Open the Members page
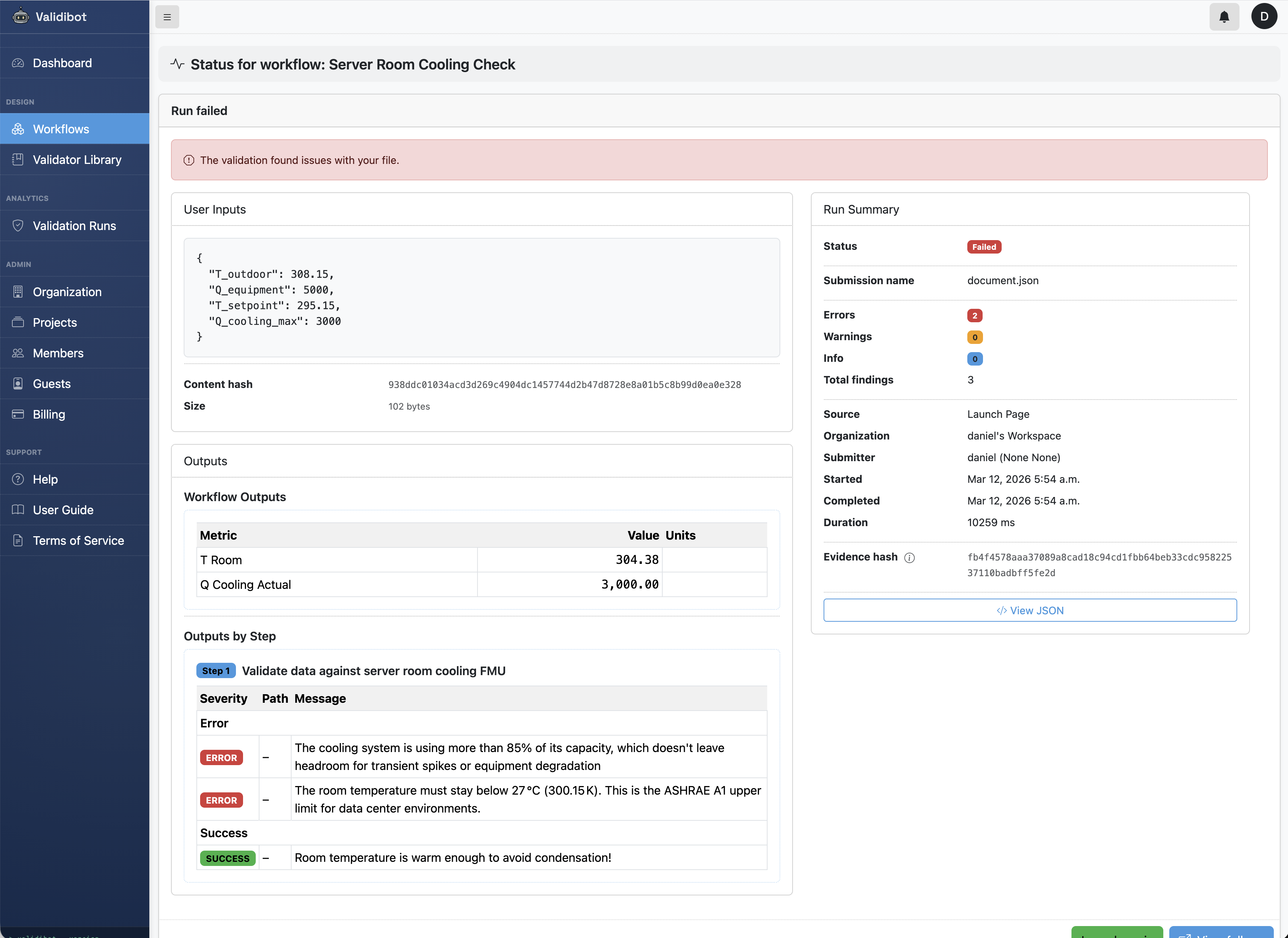The width and height of the screenshot is (1288, 938). tap(58, 353)
